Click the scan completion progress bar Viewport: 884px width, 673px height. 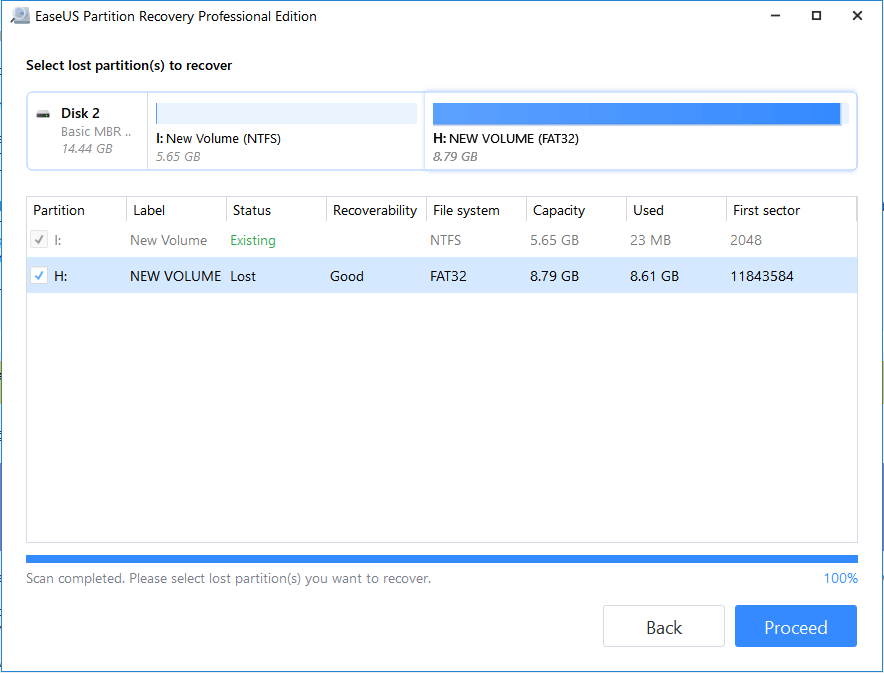pyautogui.click(x=440, y=559)
